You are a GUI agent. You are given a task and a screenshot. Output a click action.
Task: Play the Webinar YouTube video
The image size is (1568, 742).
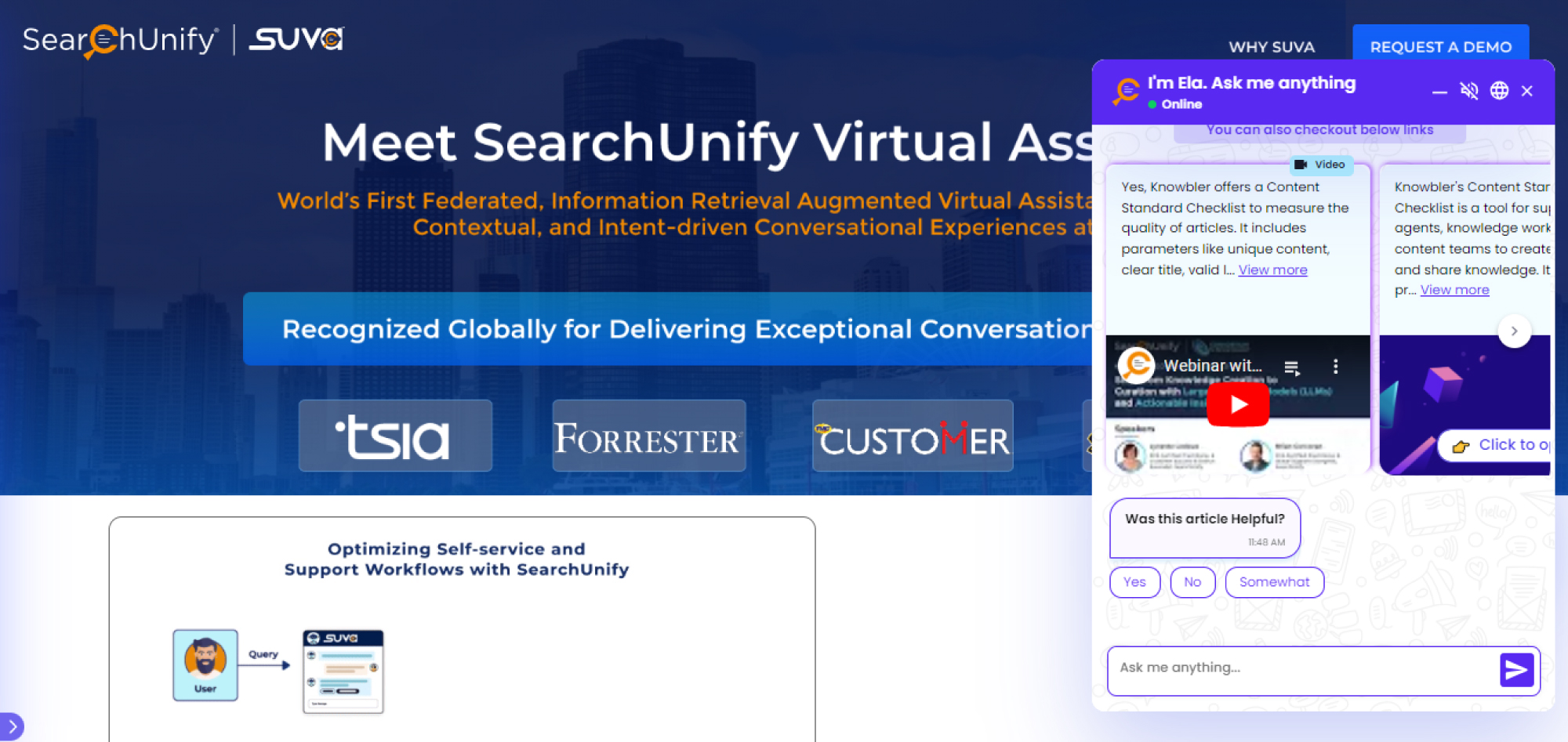pos(1238,404)
